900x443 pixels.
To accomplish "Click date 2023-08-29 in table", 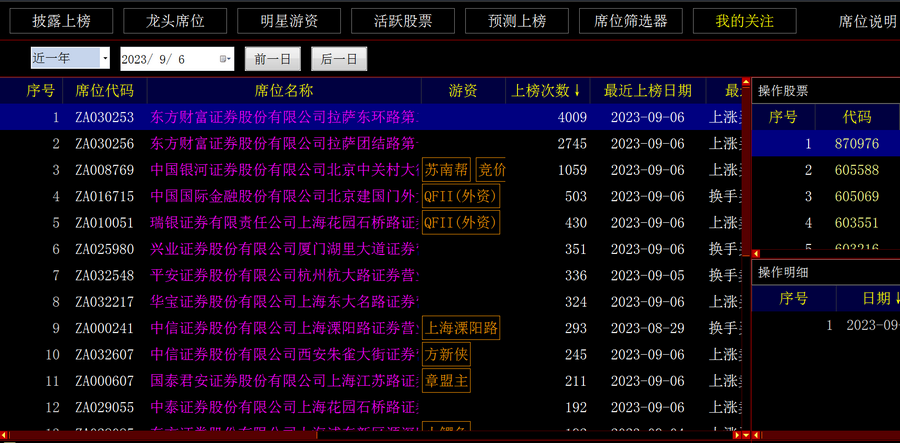I will coord(647,328).
